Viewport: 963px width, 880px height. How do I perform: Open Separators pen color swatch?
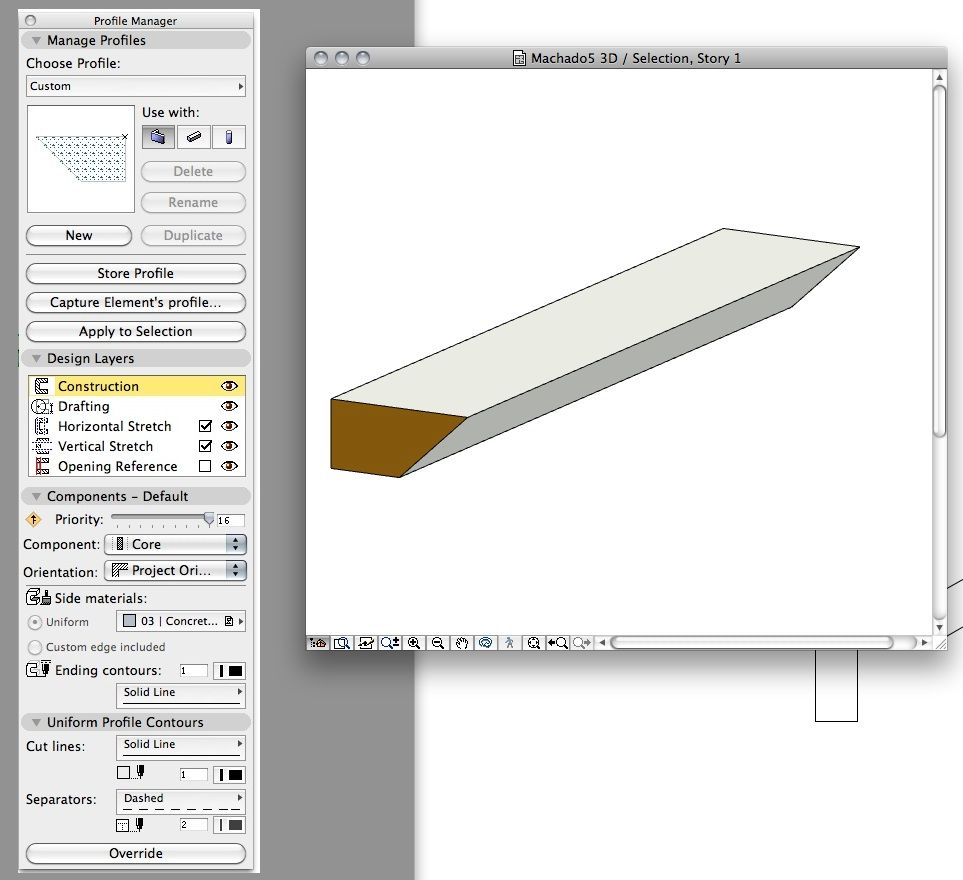coord(229,825)
